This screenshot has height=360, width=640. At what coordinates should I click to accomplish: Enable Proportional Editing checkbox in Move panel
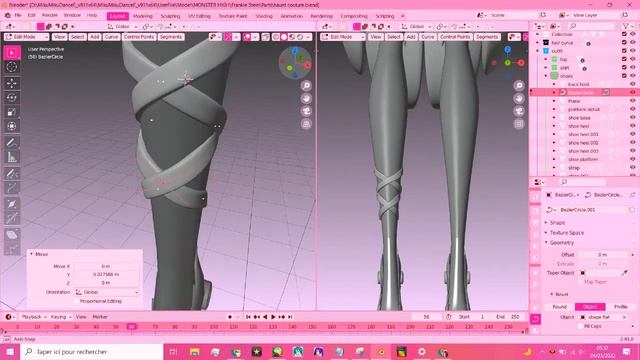(76, 301)
